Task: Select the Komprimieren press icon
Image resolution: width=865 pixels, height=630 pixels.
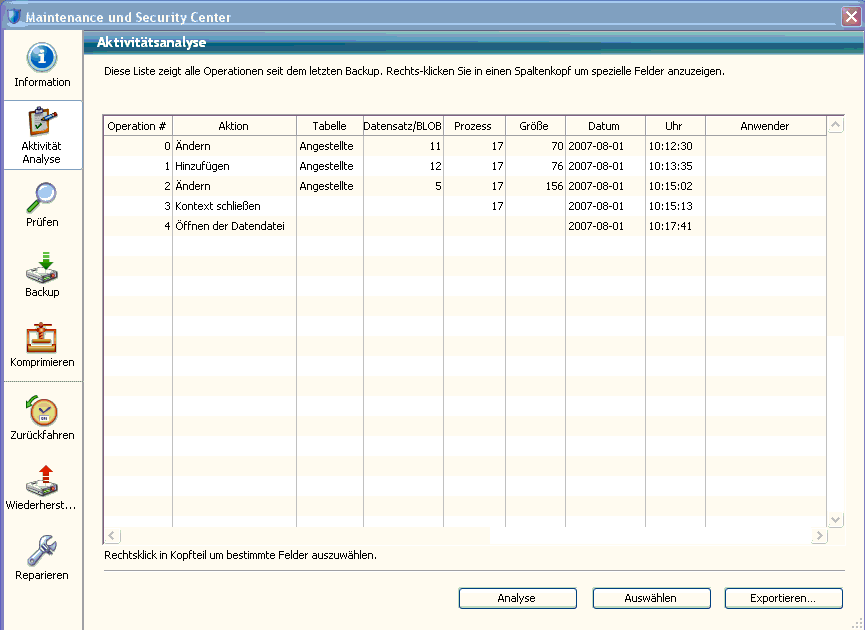Action: pyautogui.click(x=42, y=338)
